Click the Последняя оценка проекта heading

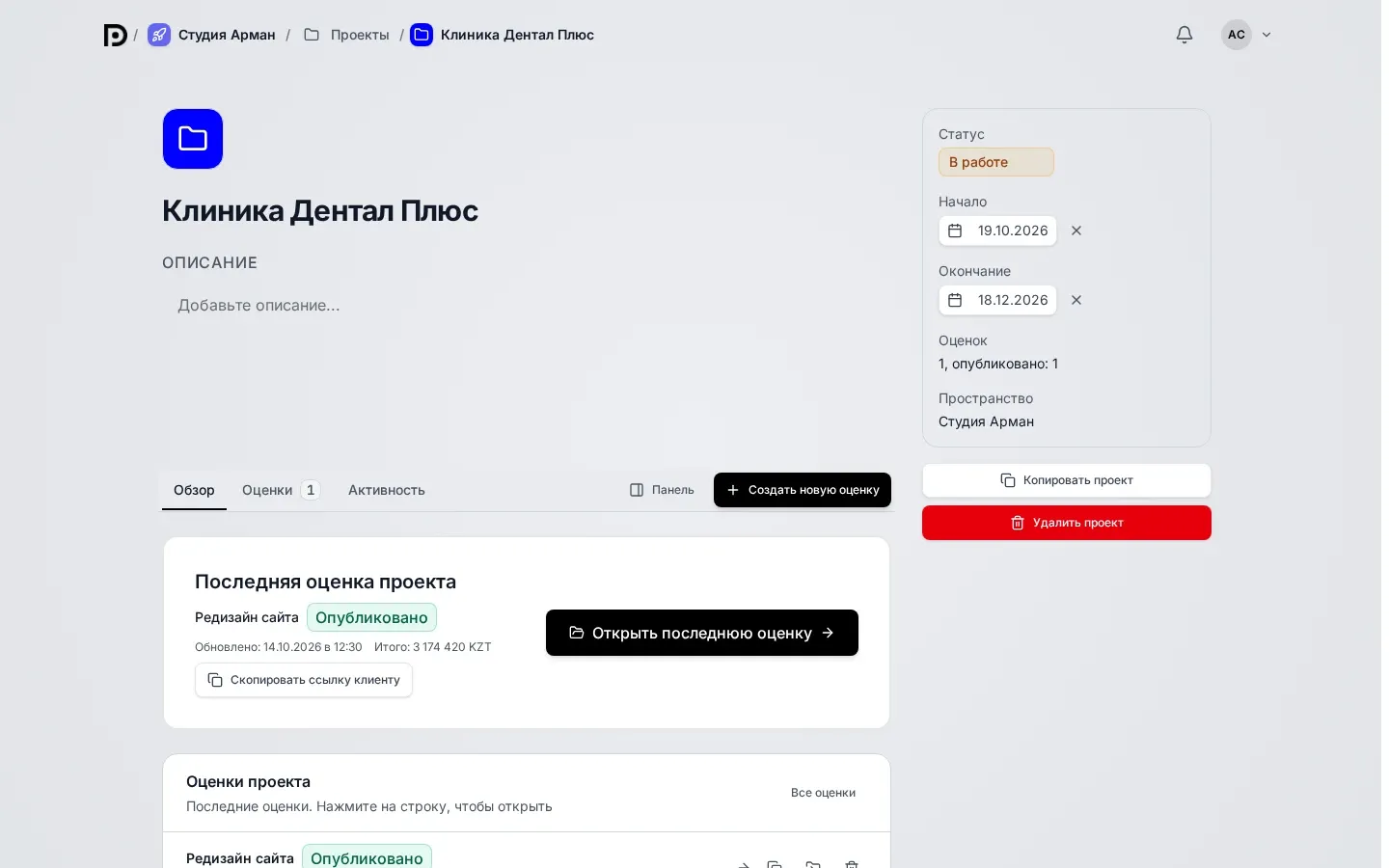pyautogui.click(x=325, y=582)
